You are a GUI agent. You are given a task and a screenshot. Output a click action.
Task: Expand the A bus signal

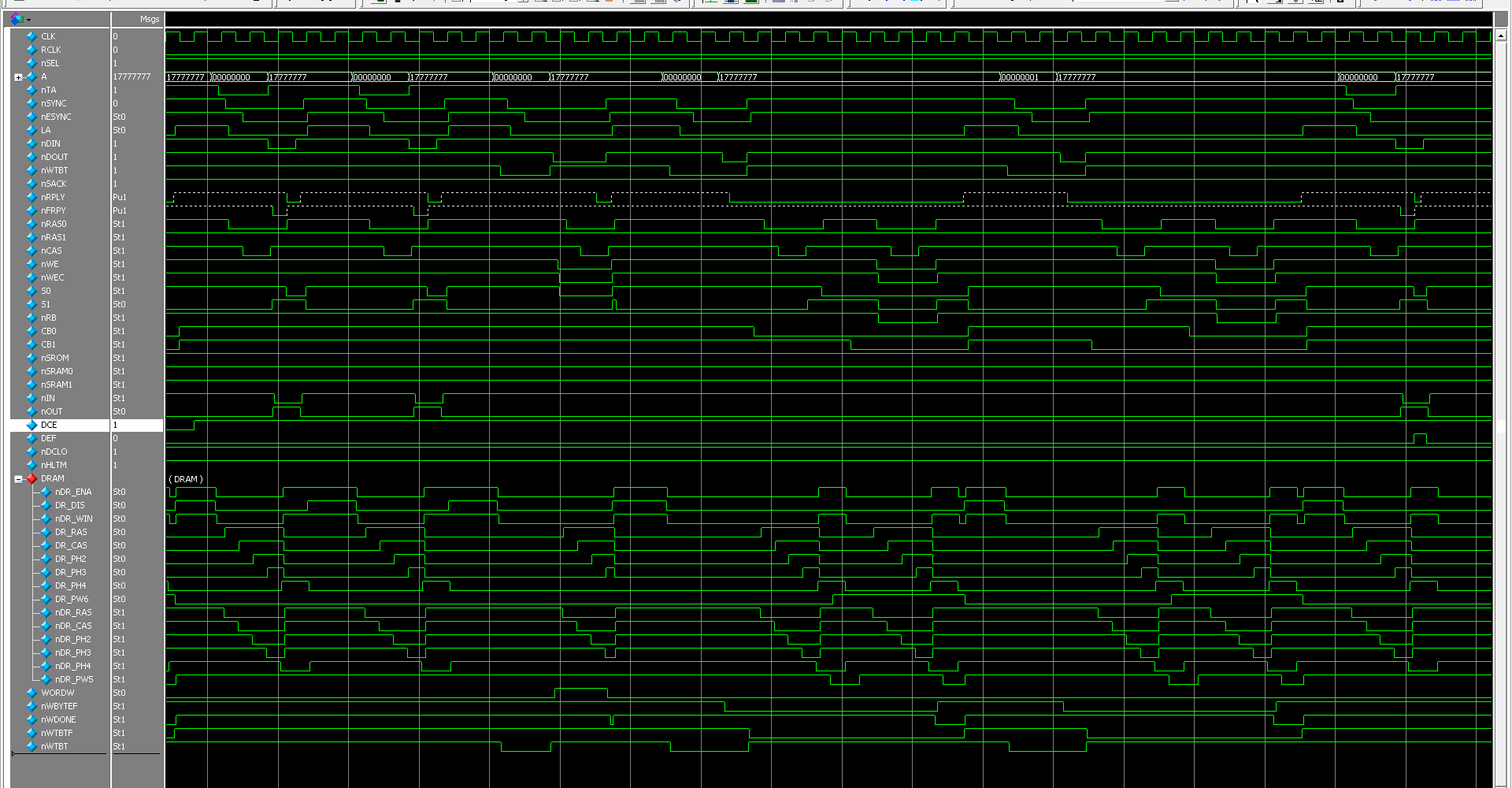tap(18, 77)
